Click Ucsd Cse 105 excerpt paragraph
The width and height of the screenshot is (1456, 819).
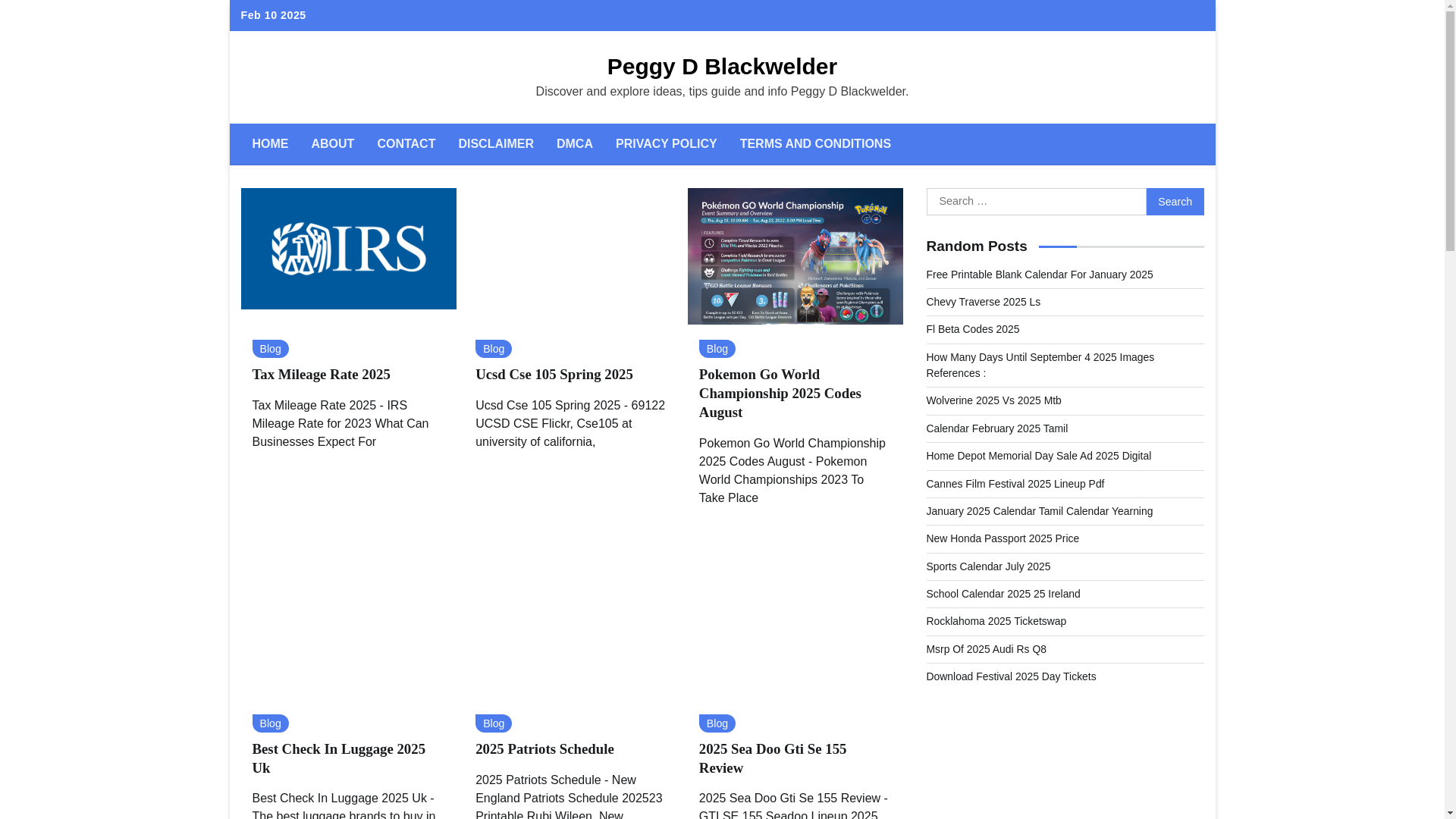coord(570,424)
